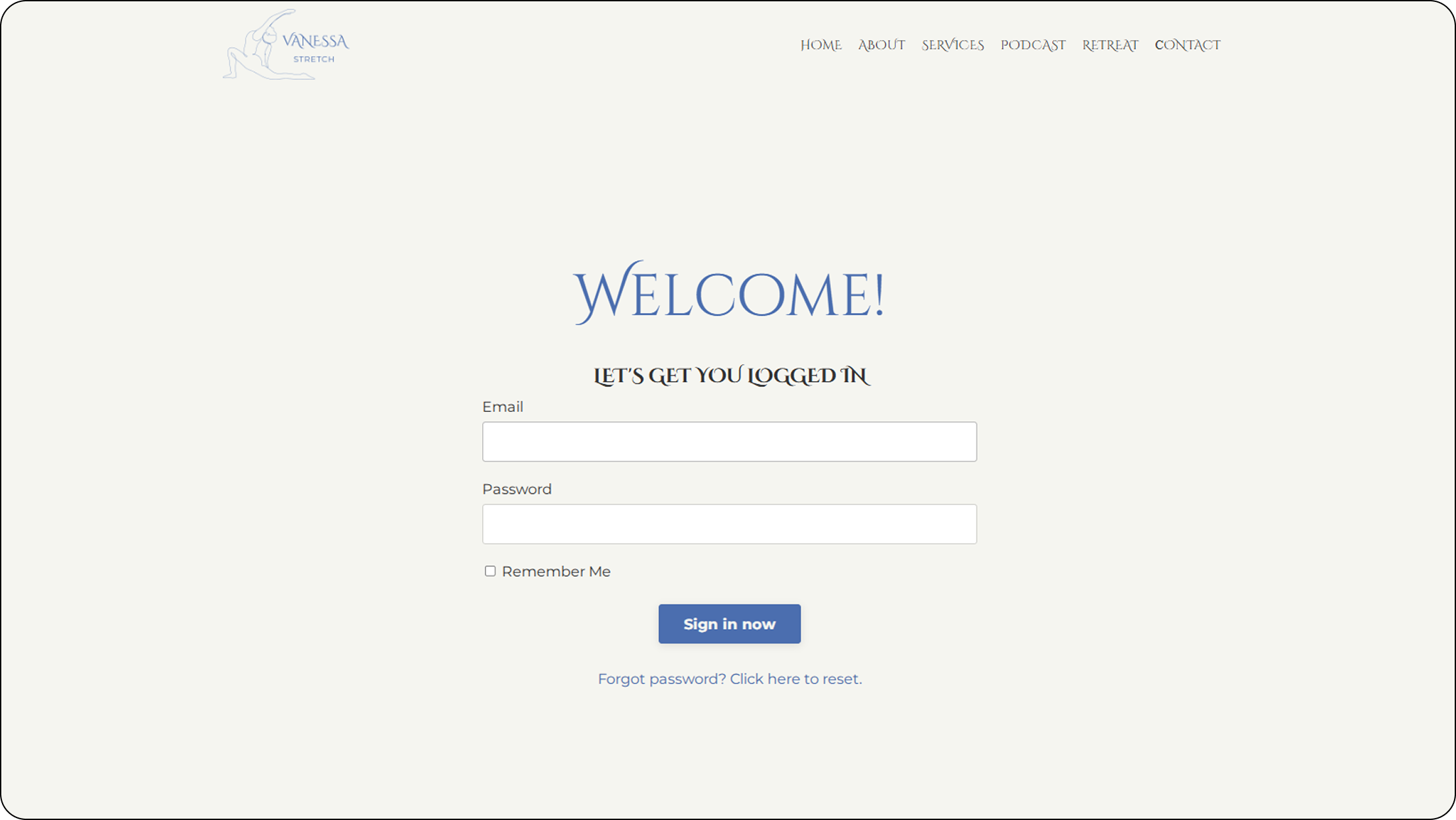Click the Vanessa logo wordmark

pos(315,41)
